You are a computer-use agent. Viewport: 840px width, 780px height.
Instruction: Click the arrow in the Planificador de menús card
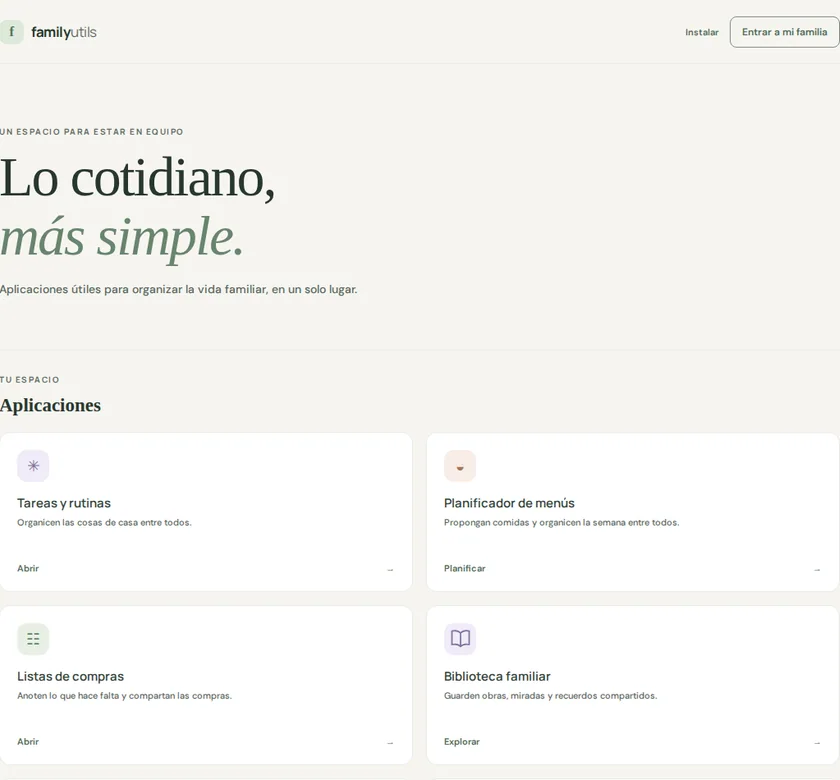817,570
